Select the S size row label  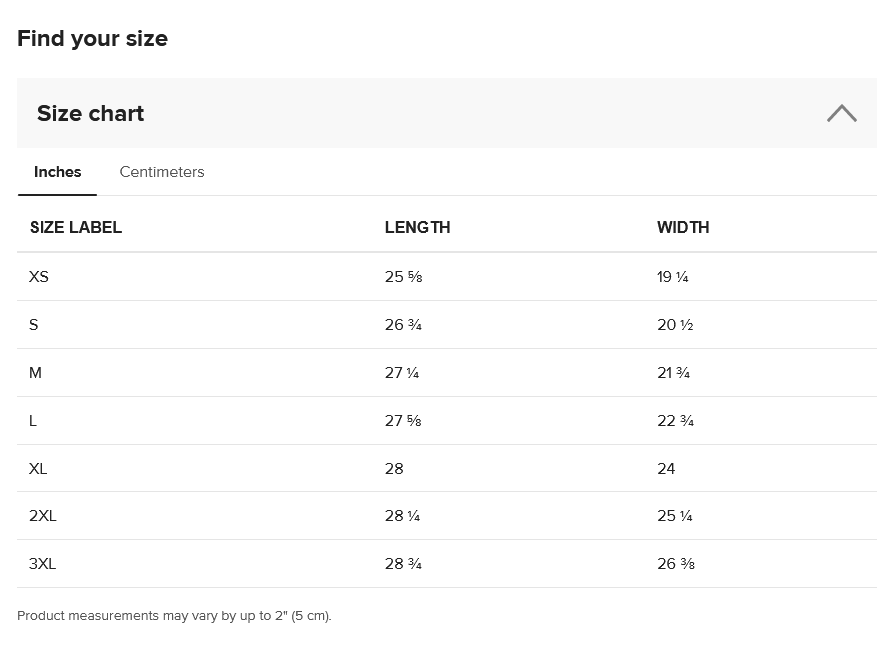pyautogui.click(x=34, y=325)
